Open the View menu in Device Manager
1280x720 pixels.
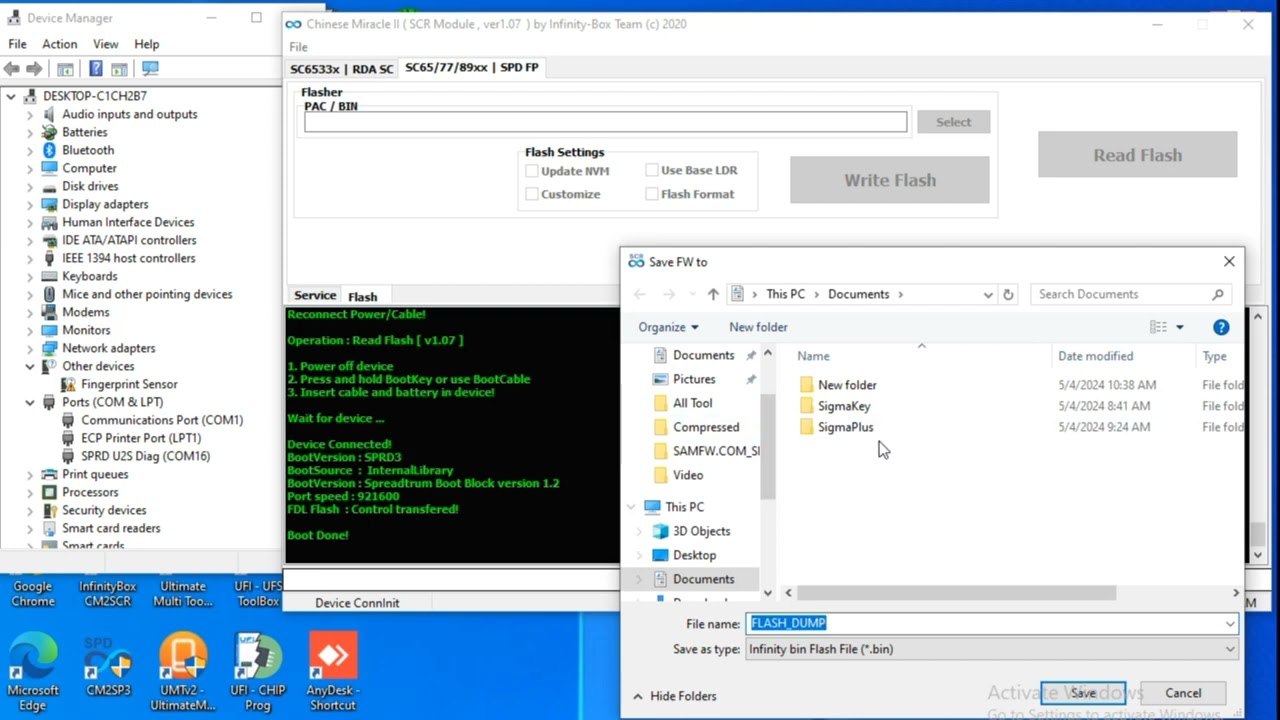[105, 44]
